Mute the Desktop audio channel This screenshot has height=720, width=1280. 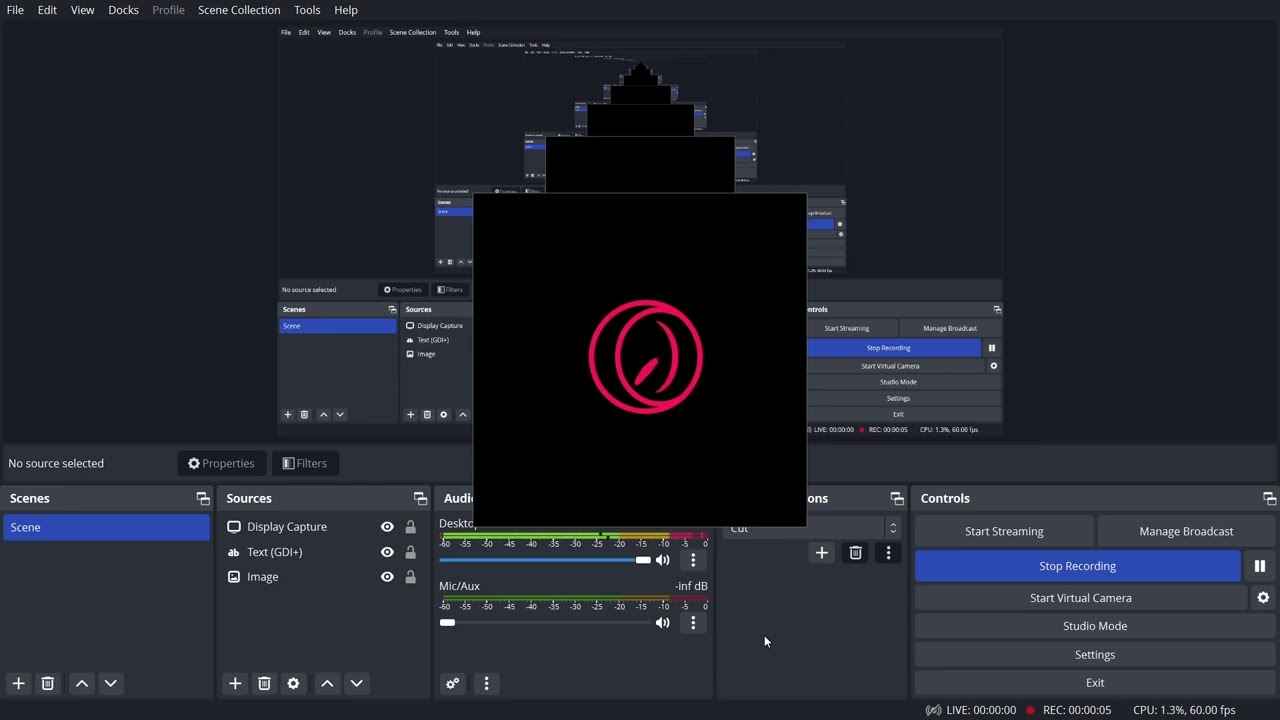coord(662,560)
